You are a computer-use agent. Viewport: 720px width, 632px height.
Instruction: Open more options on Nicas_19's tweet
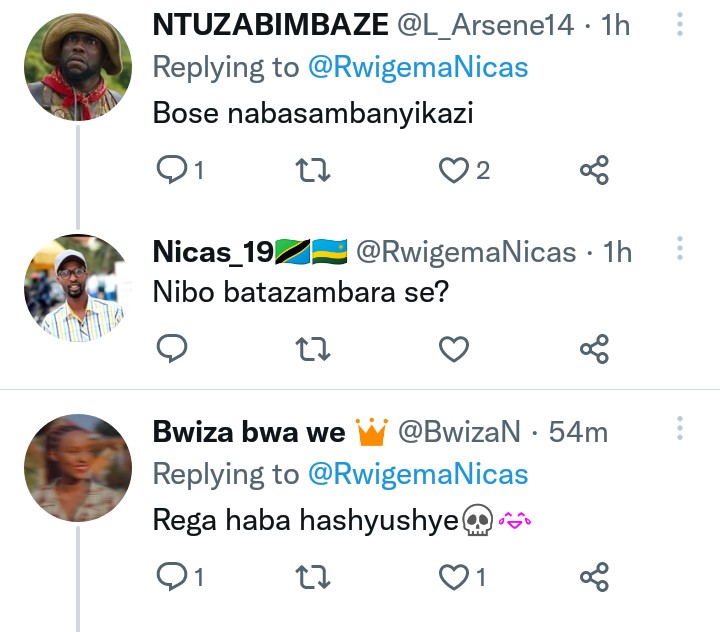pyautogui.click(x=680, y=249)
